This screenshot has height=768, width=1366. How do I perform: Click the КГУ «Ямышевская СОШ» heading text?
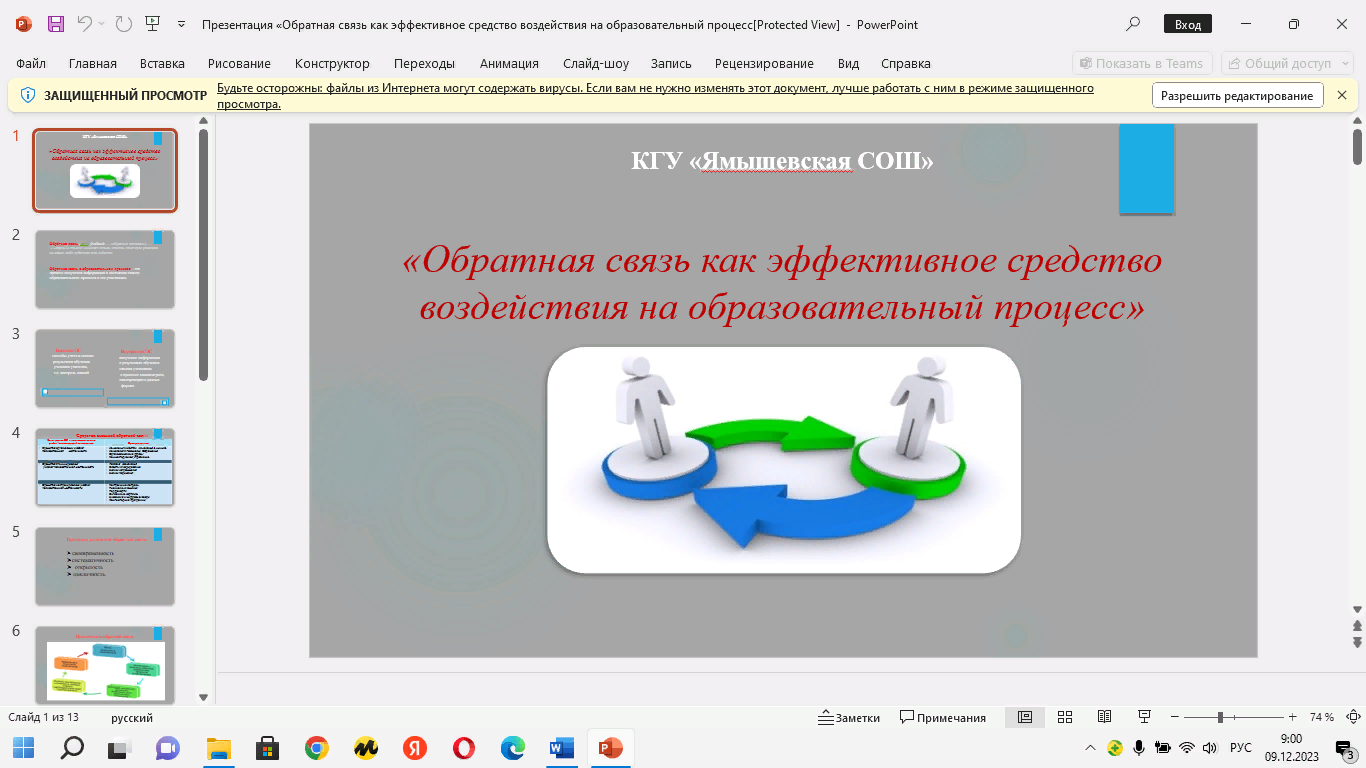point(782,160)
